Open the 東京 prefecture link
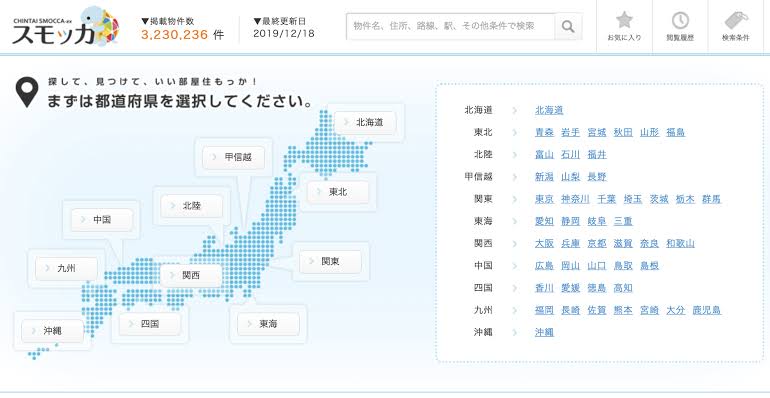This screenshot has width=770, height=398. [544, 199]
